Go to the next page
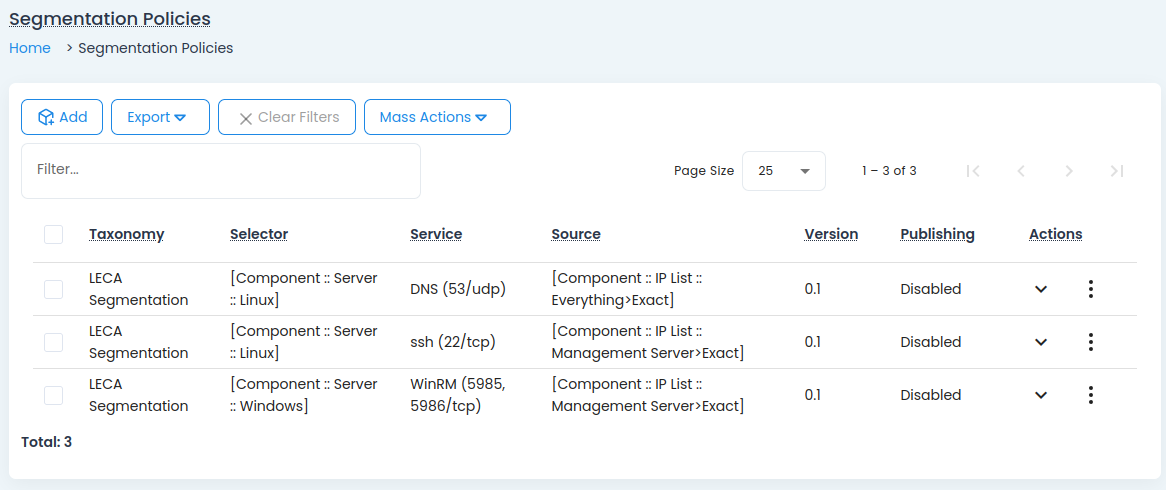This screenshot has height=490, width=1166. click(x=1069, y=171)
